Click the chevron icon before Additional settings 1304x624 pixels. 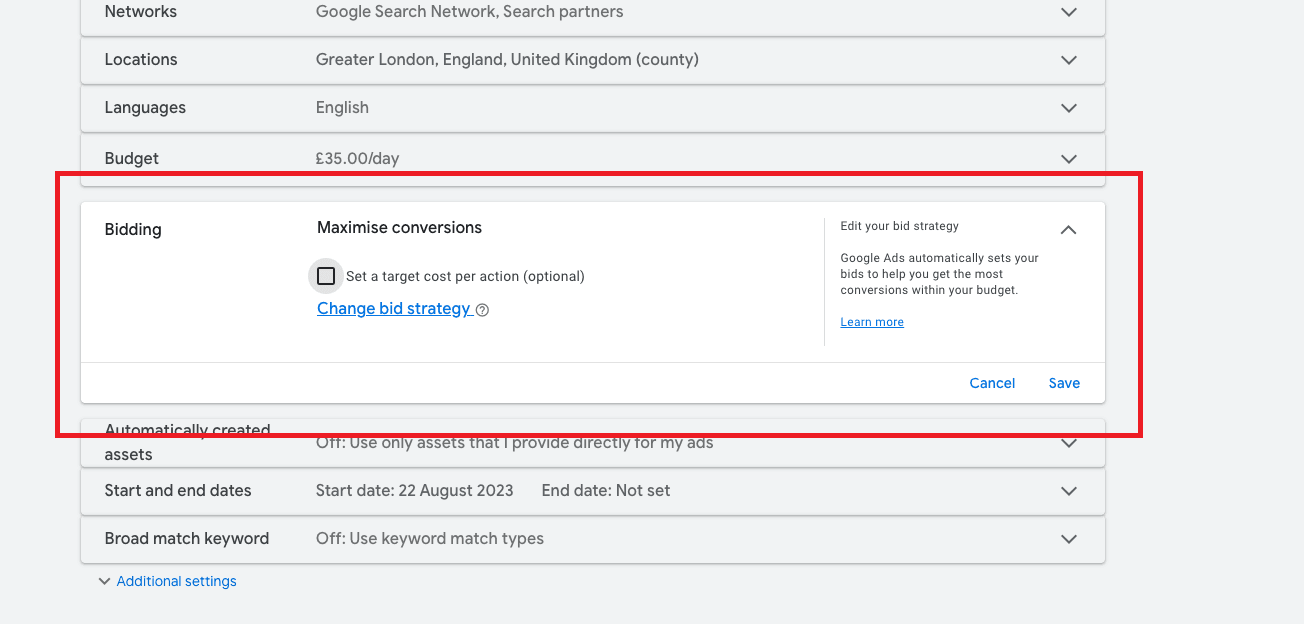[104, 581]
